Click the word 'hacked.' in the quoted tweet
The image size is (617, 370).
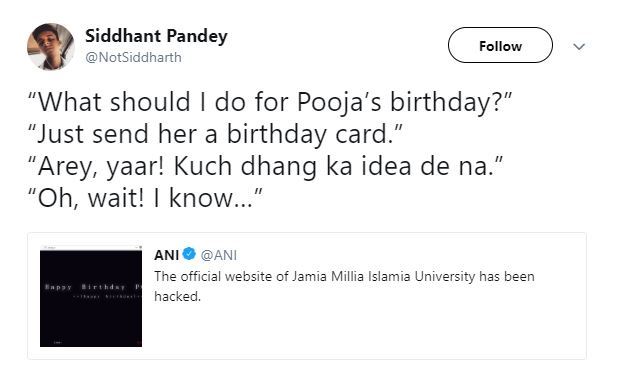coord(177,296)
